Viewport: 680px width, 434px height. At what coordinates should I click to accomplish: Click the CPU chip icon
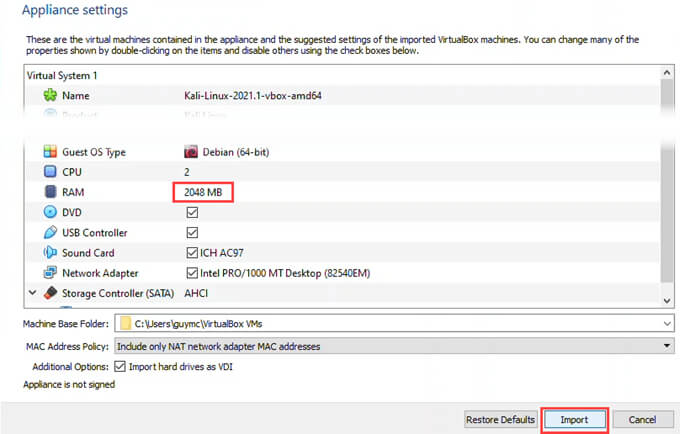[50, 172]
